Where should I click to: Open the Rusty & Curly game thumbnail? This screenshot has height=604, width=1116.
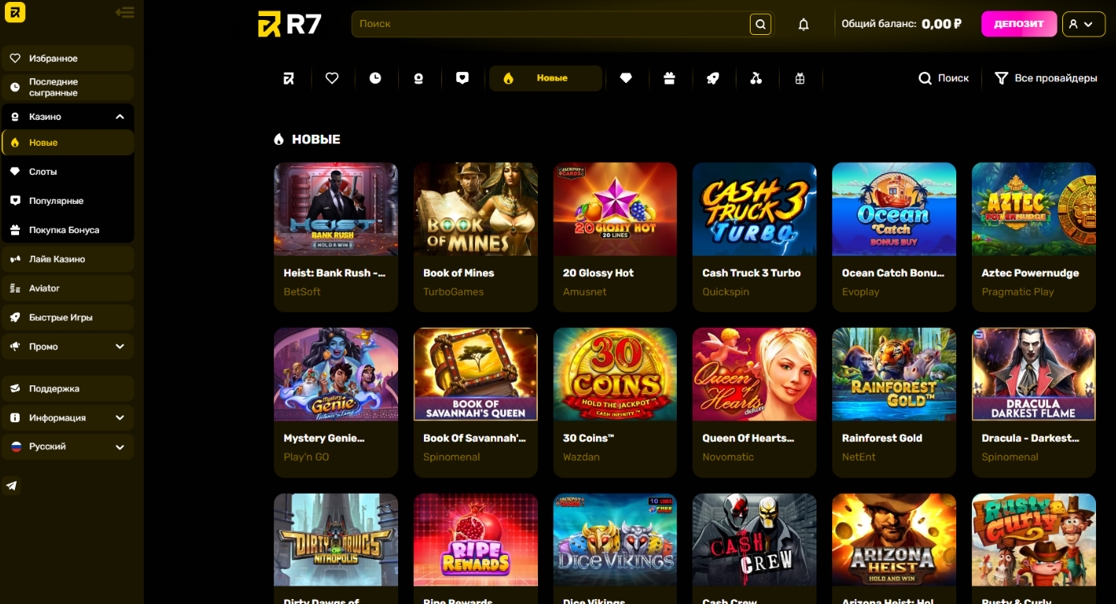[1033, 540]
